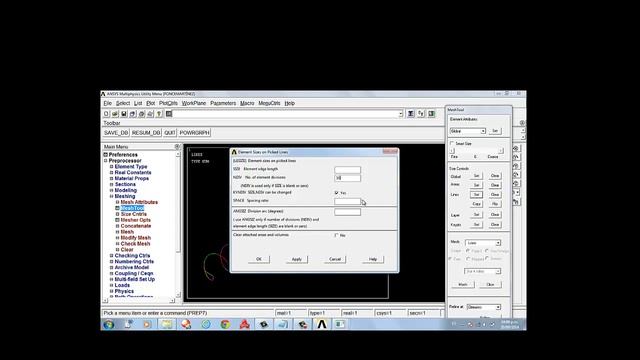Screen dimensions: 640x360
Task: Select the Sweep mesher radio button
Action: (x=487, y=258)
